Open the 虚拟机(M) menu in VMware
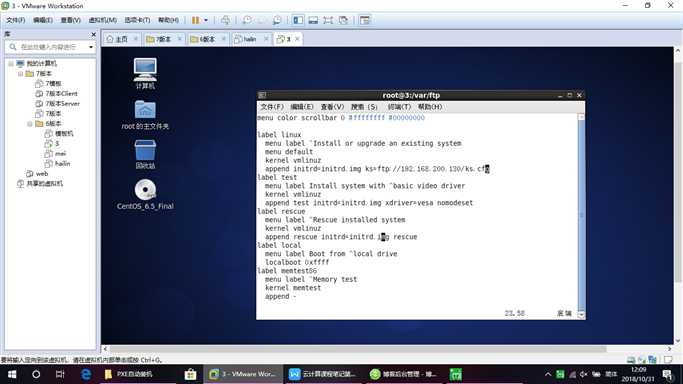 point(102,20)
